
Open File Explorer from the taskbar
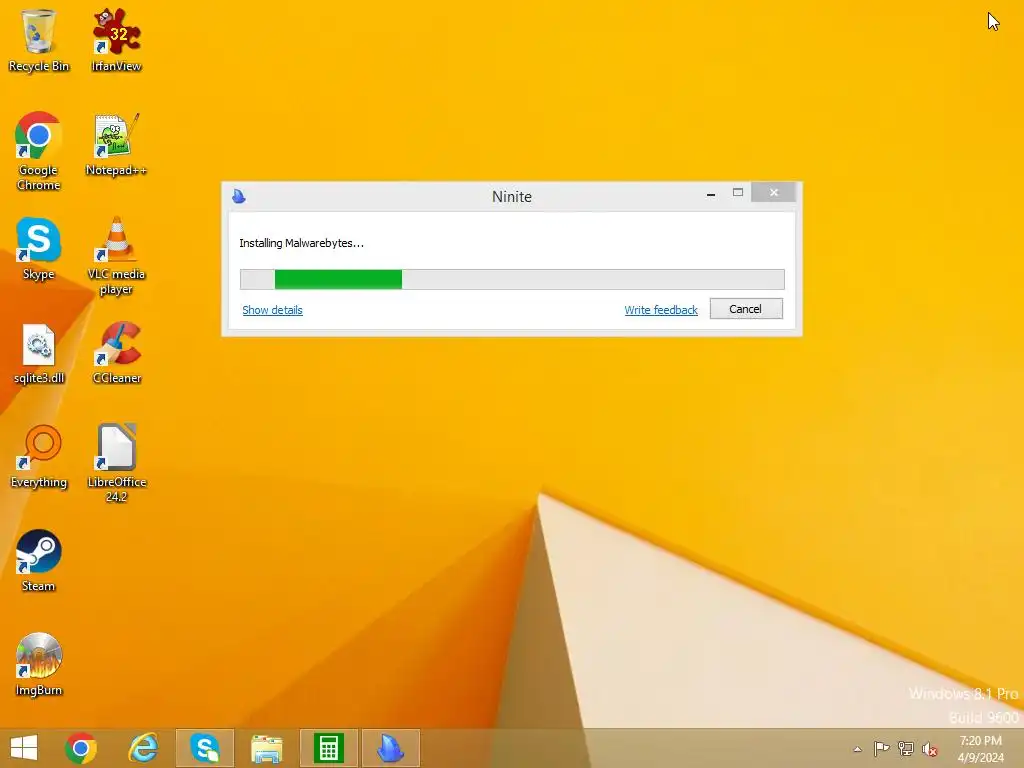point(266,748)
